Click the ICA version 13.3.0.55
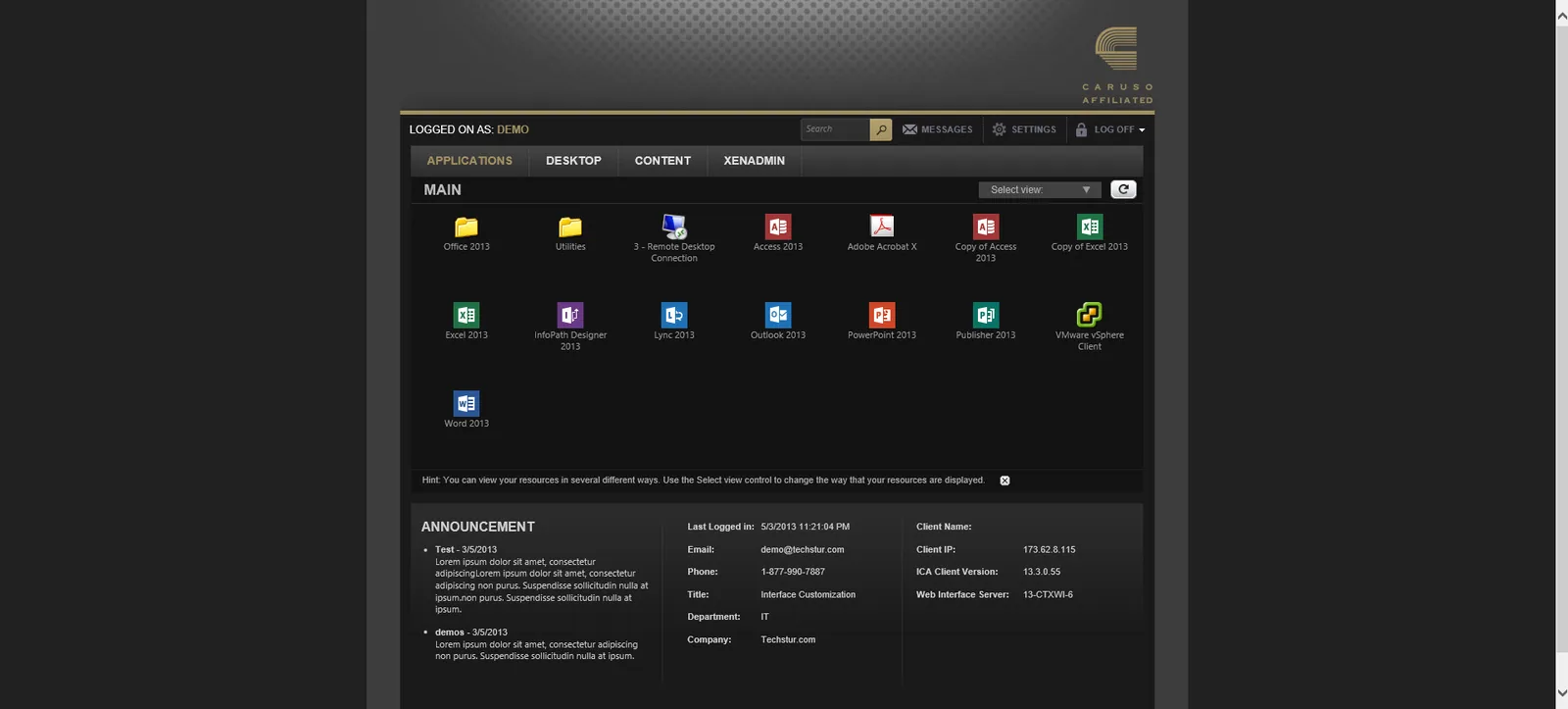1568x709 pixels. pyautogui.click(x=1042, y=572)
